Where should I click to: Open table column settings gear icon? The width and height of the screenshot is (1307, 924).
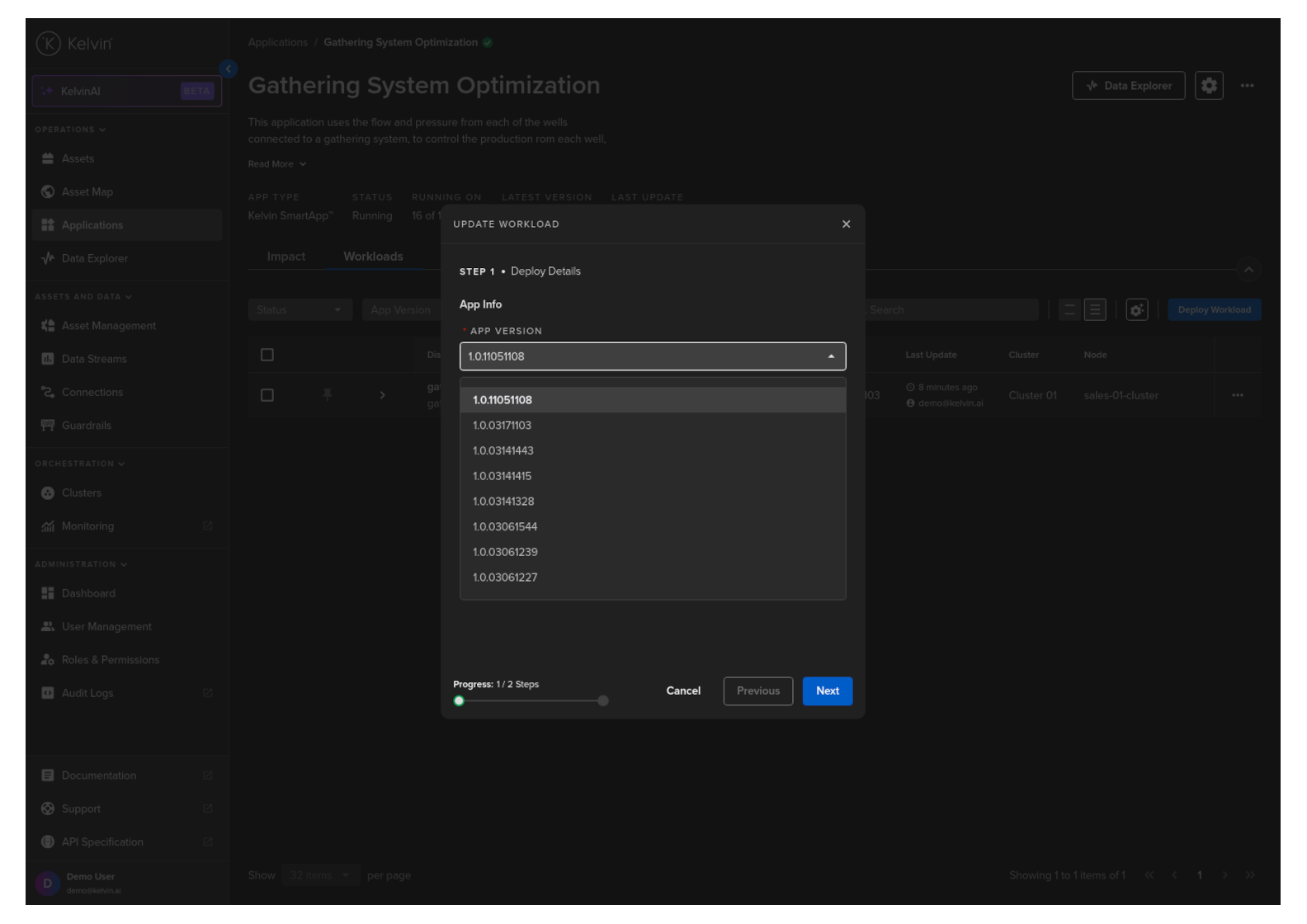pos(1136,310)
